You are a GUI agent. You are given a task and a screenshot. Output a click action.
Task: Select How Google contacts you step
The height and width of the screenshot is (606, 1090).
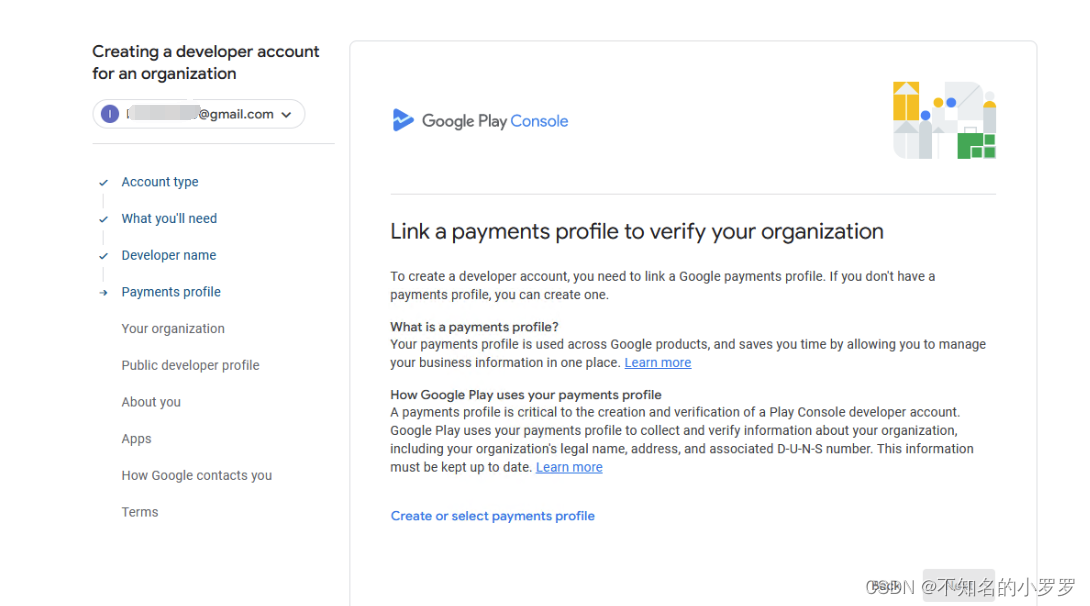point(197,475)
